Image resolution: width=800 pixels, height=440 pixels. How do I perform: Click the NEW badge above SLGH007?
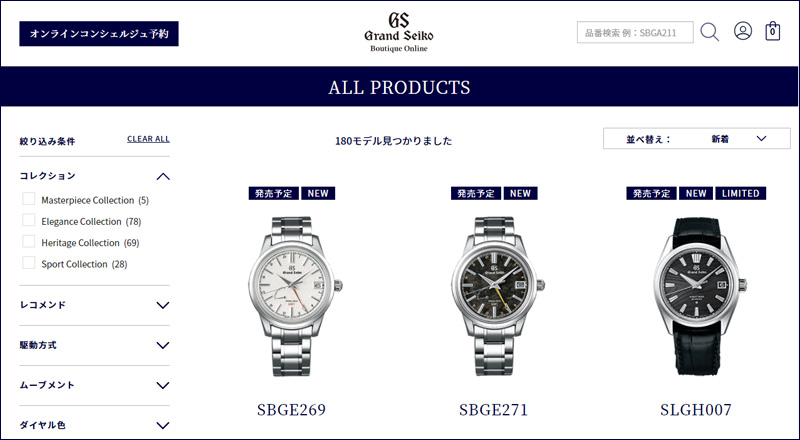(x=696, y=193)
